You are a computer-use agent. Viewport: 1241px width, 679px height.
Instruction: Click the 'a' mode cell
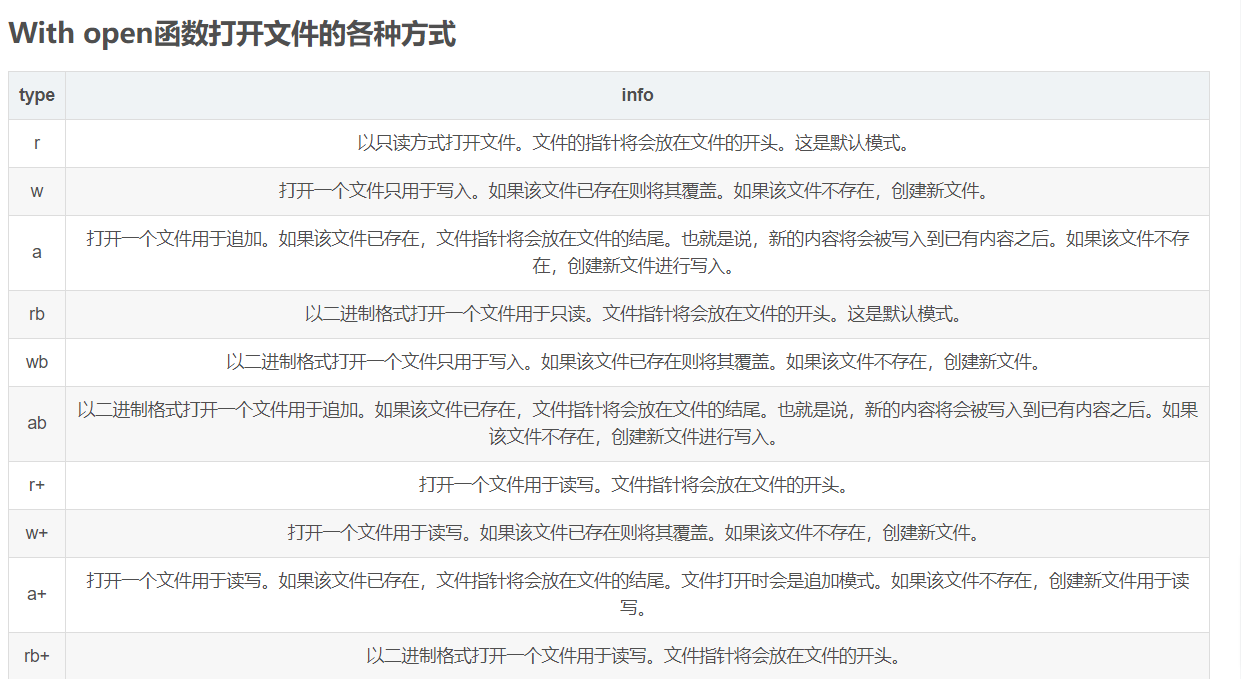click(x=36, y=252)
